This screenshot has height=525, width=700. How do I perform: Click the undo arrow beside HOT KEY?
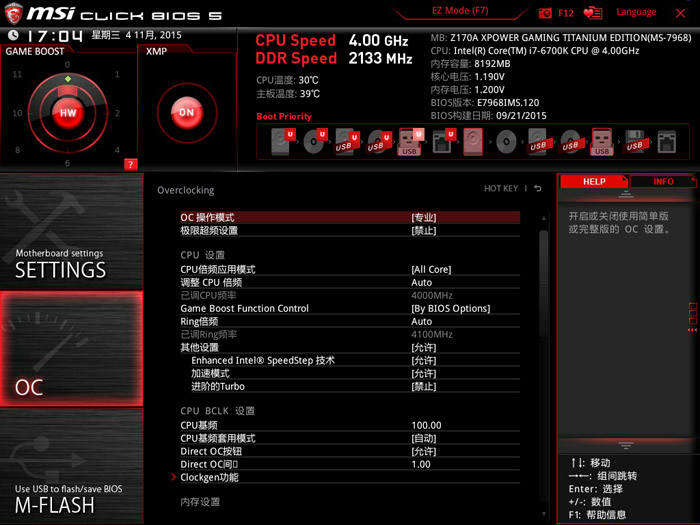pyautogui.click(x=537, y=189)
